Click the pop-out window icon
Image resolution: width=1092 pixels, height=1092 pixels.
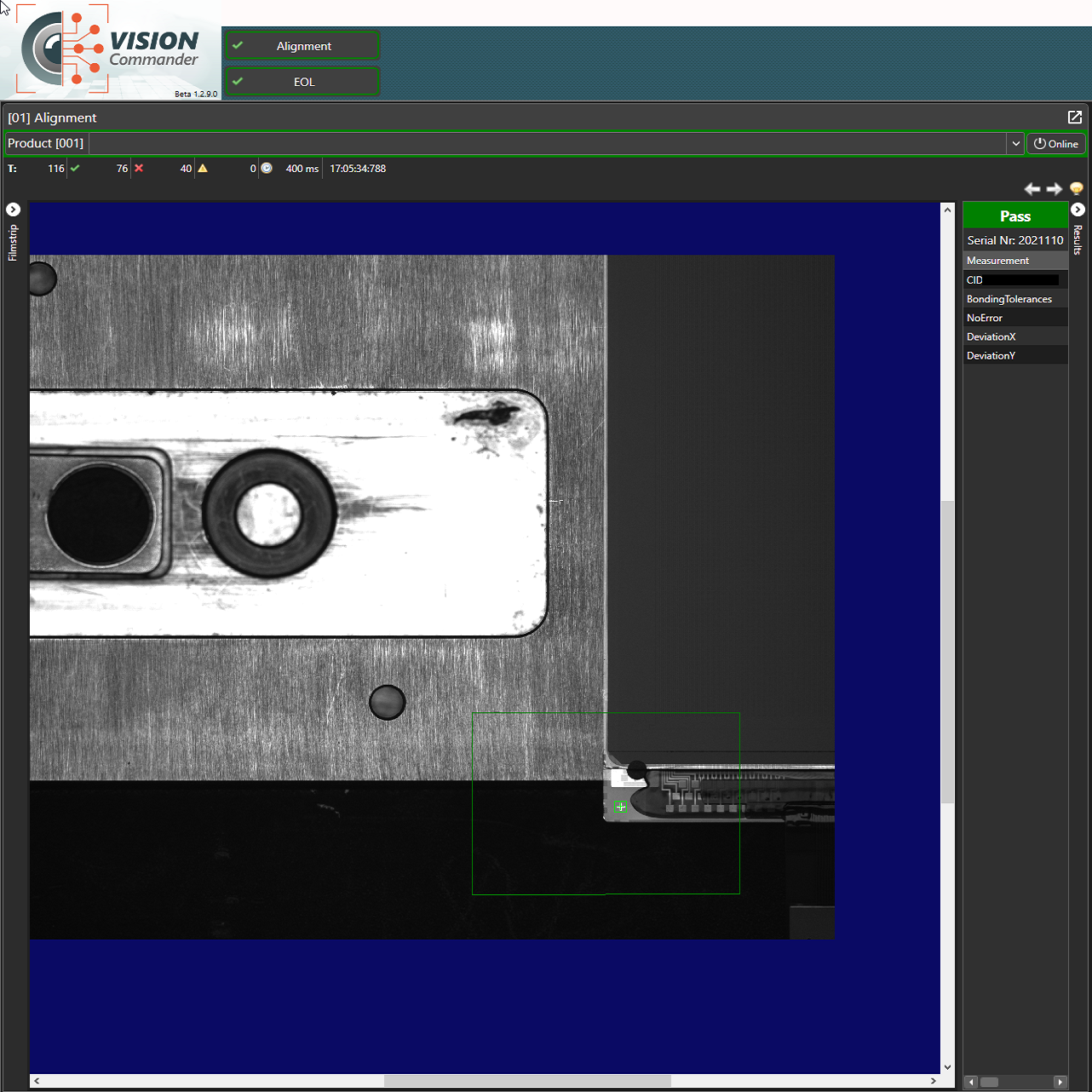tap(1074, 118)
